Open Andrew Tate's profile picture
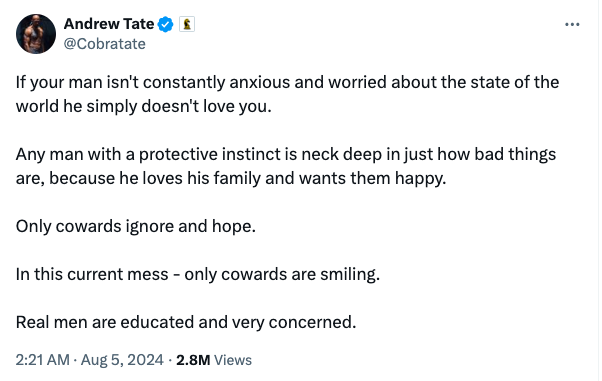The image size is (602, 381). coord(36,34)
